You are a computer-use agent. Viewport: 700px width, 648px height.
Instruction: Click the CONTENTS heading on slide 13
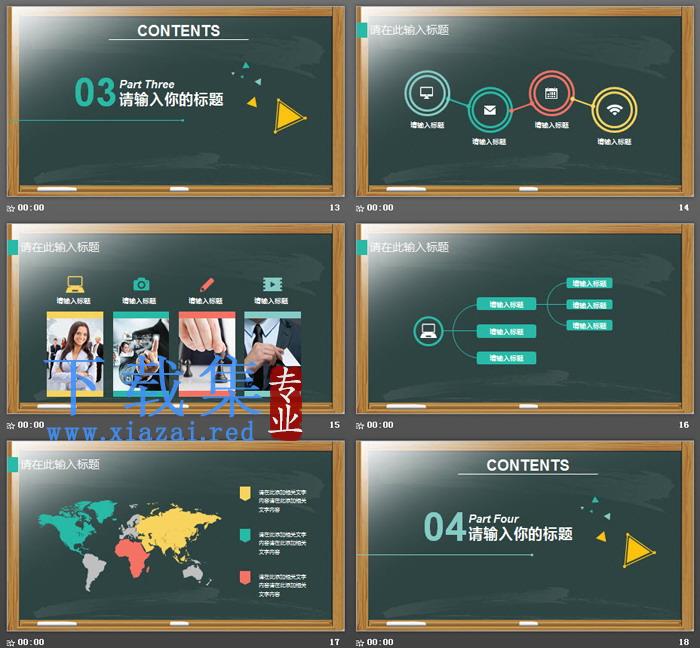[x=179, y=31]
